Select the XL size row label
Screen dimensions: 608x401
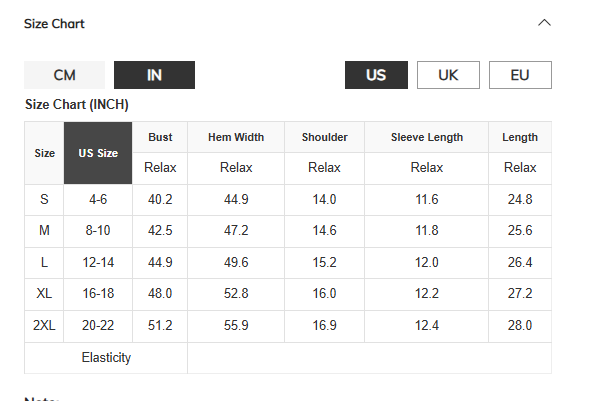[x=44, y=294]
